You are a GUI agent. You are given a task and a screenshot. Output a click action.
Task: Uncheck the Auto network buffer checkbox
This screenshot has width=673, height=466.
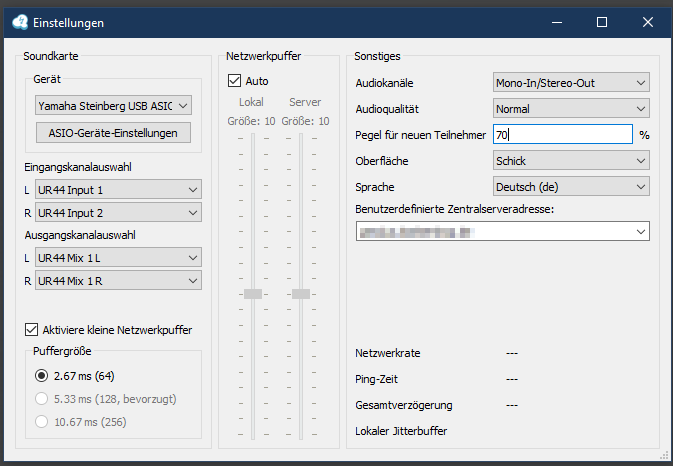tap(235, 81)
